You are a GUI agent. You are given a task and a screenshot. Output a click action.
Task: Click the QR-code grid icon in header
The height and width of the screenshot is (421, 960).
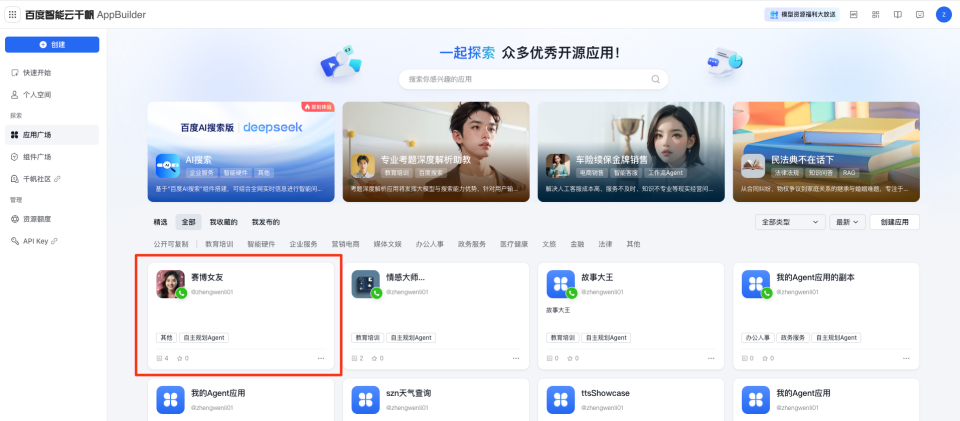click(x=876, y=14)
